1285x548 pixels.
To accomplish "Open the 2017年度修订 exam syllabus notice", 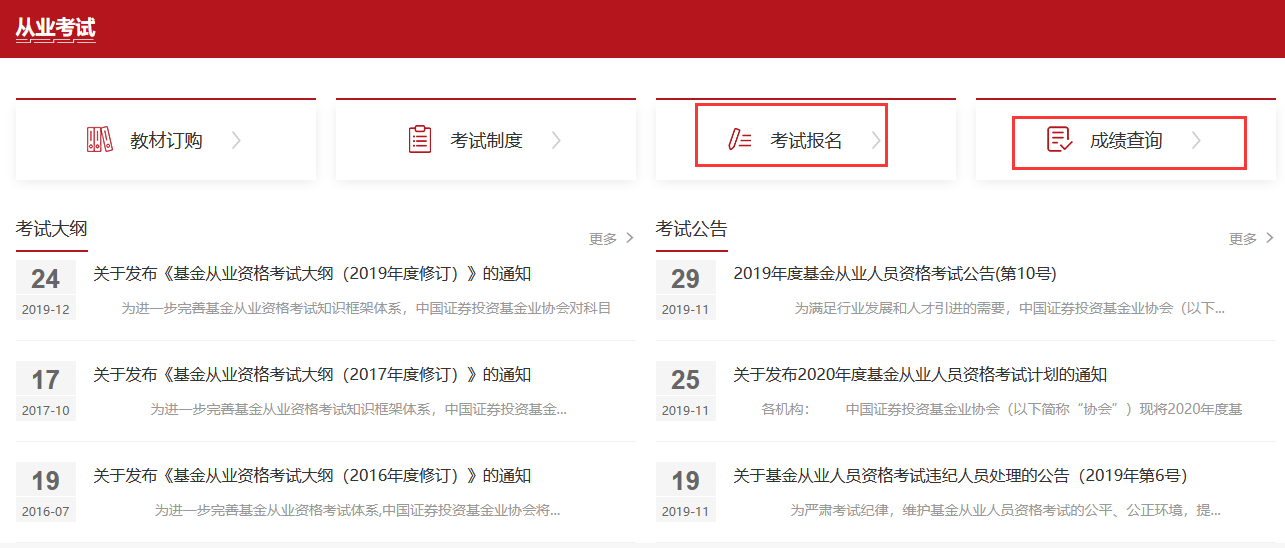I will (x=312, y=375).
